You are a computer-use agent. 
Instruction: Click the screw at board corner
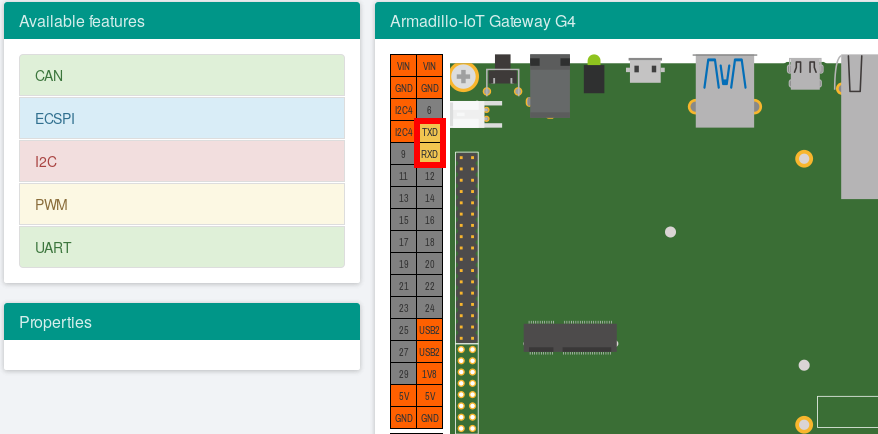(463, 76)
